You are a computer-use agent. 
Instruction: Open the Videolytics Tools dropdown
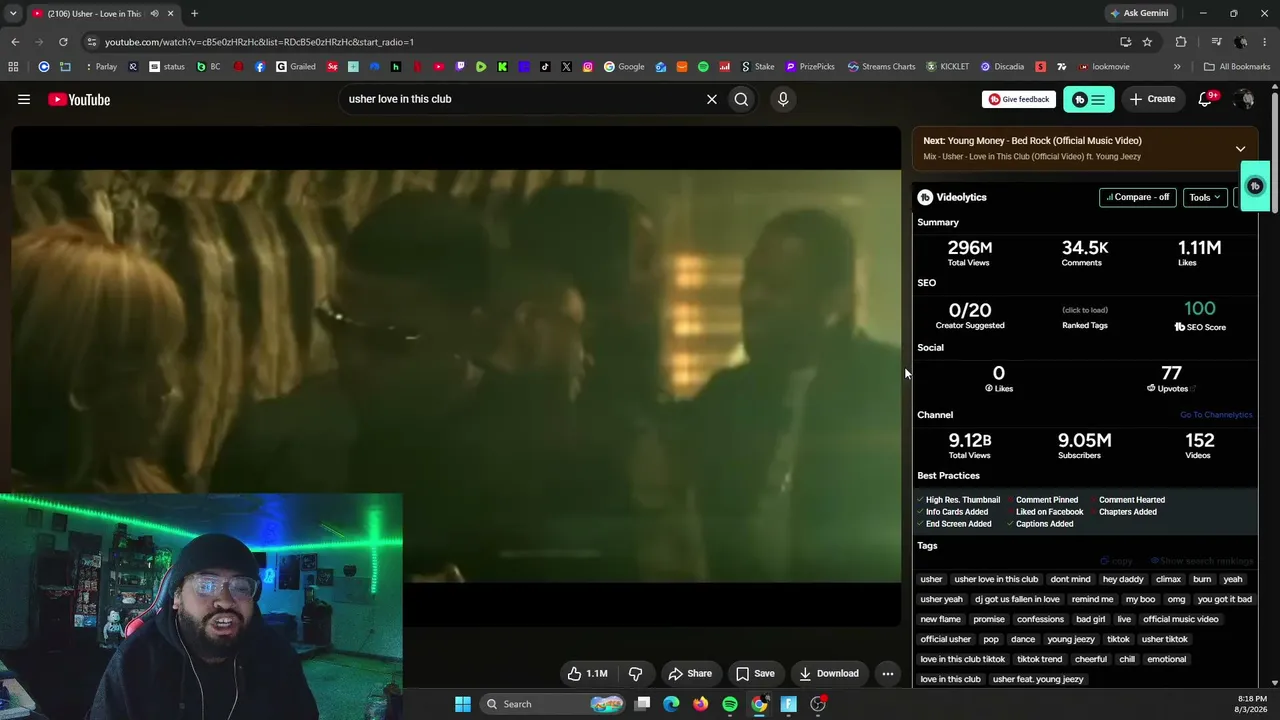pyautogui.click(x=1205, y=197)
